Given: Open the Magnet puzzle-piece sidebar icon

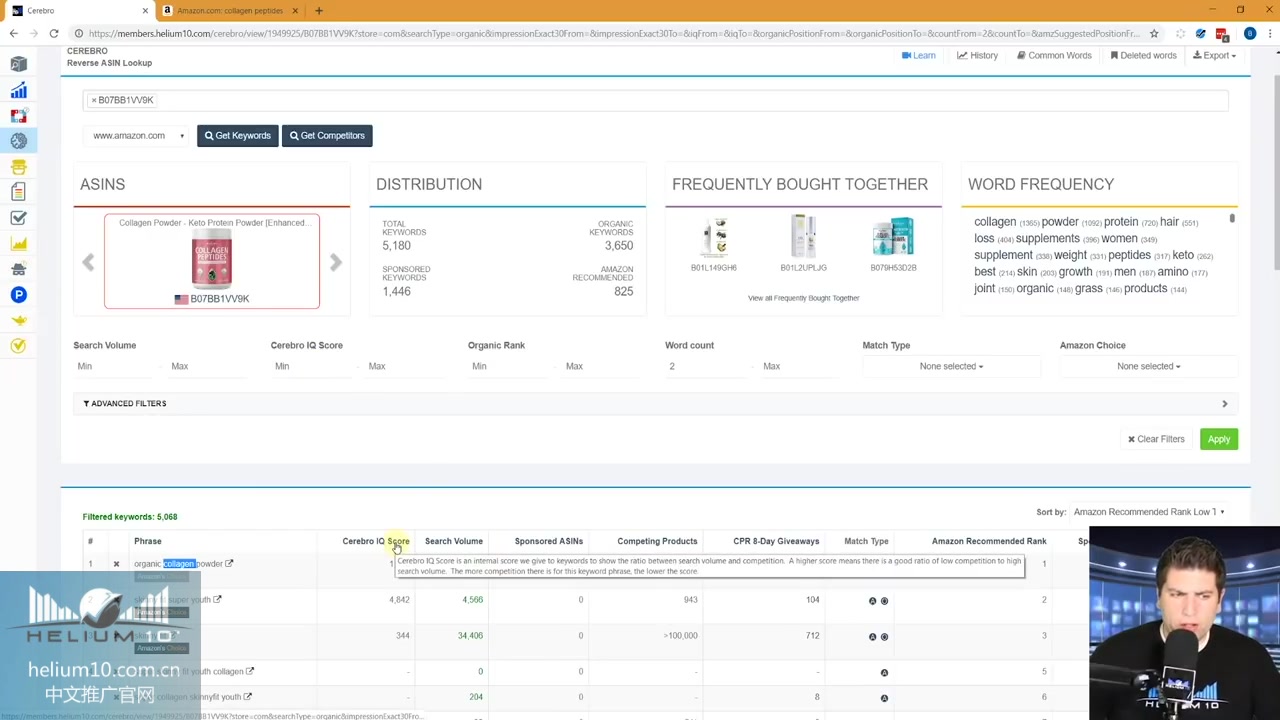Looking at the screenshot, I should (x=18, y=116).
